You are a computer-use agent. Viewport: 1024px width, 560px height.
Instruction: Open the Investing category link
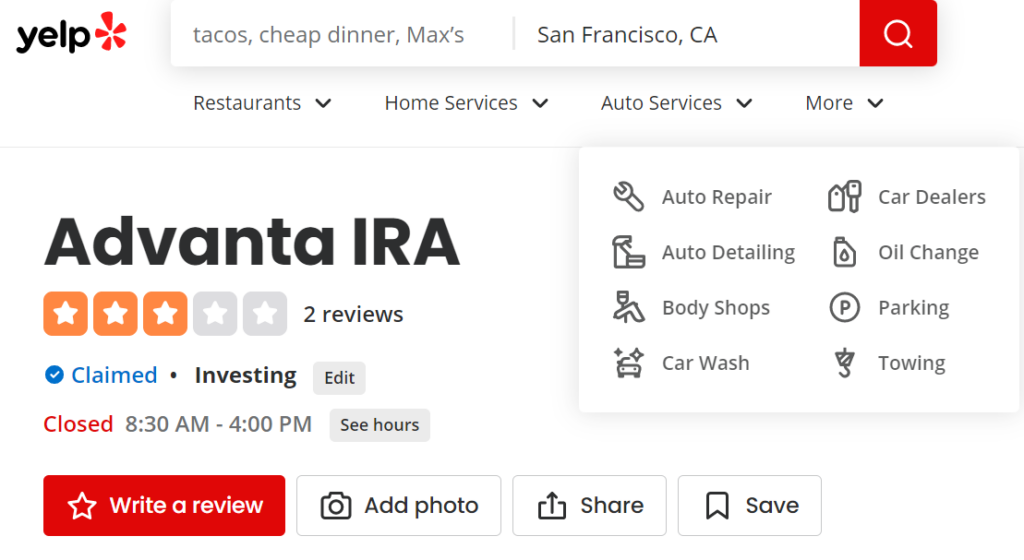pos(246,375)
